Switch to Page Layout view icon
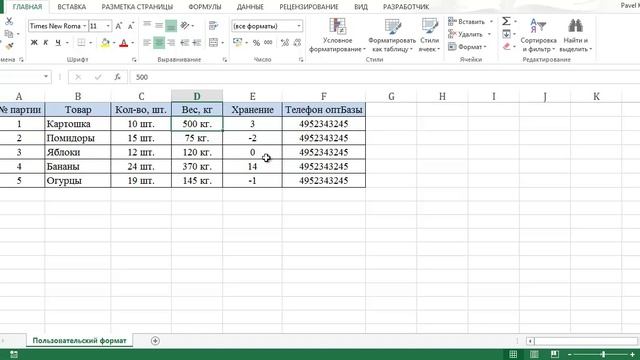 point(534,354)
